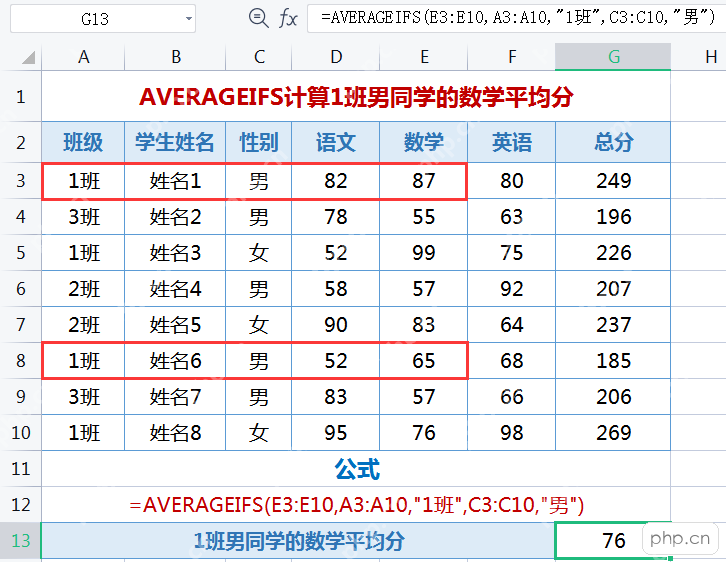Screen dimensions: 726x562
Task: Select math score 65 cell
Action: [x=424, y=361]
